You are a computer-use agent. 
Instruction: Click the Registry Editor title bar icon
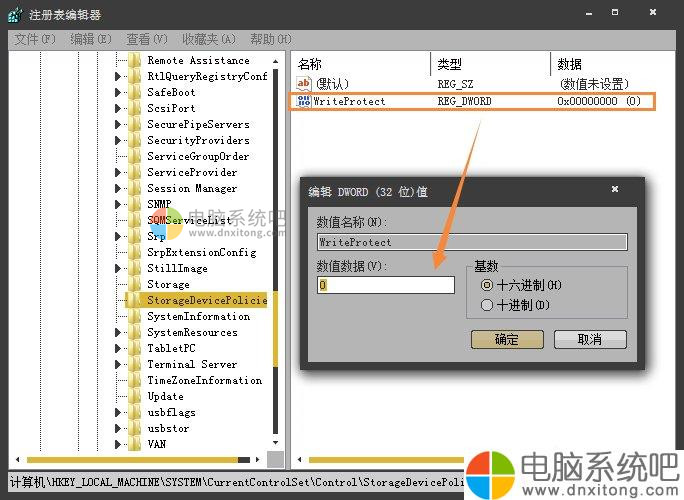point(15,14)
